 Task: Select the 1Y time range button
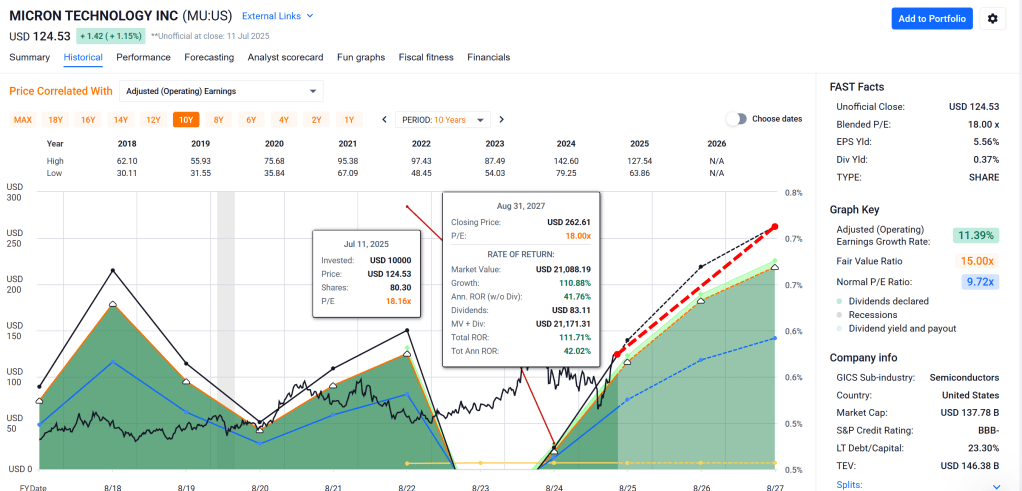tap(348, 120)
